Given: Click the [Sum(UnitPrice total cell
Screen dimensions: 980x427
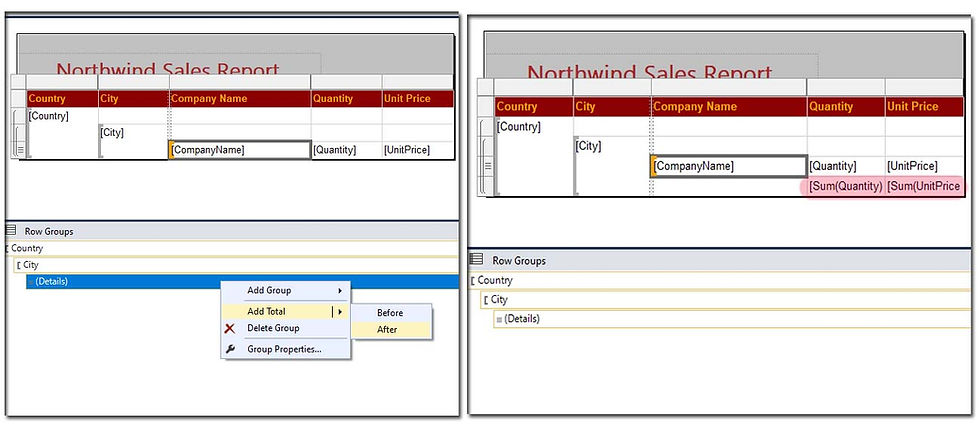Looking at the screenshot, I should point(924,186).
